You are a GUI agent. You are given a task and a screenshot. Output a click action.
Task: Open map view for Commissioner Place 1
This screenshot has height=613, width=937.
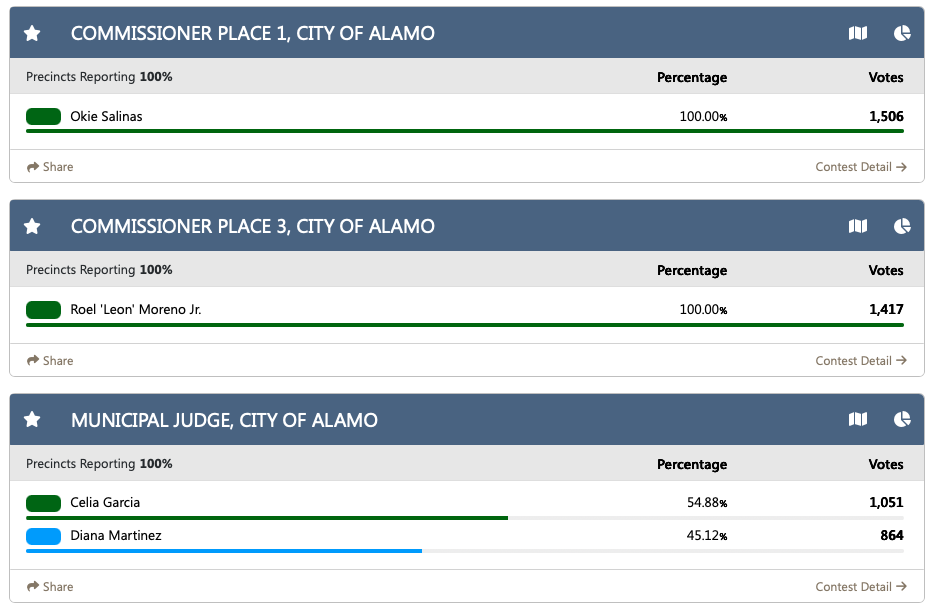[858, 33]
